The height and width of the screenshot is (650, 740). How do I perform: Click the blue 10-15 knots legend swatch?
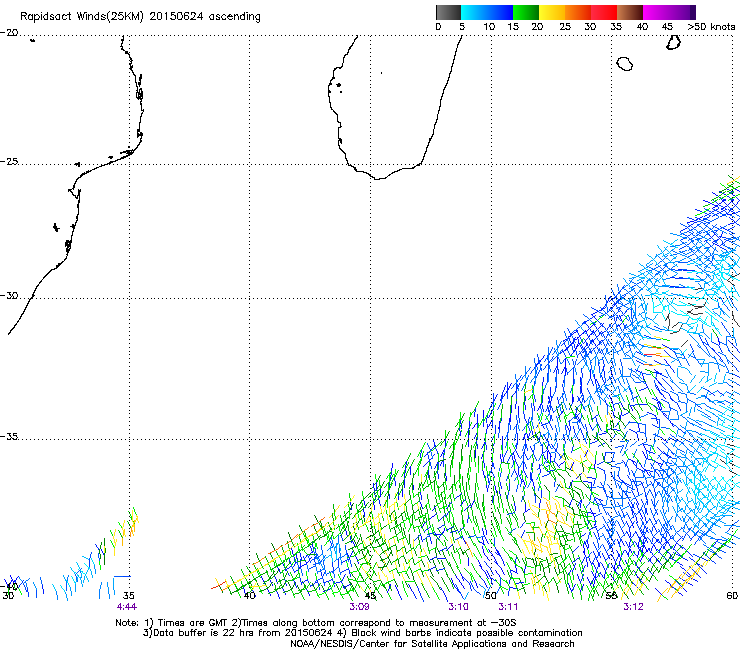(x=500, y=12)
